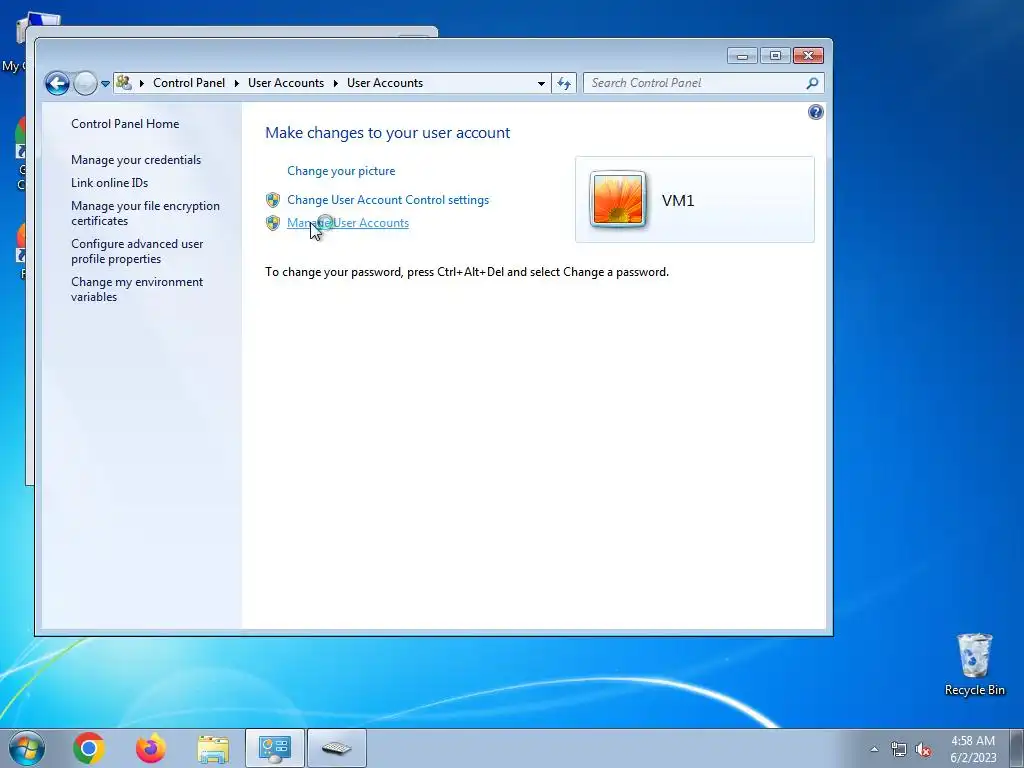Open the address bar history dropdown
Screen dimensions: 1024x768
pos(541,84)
